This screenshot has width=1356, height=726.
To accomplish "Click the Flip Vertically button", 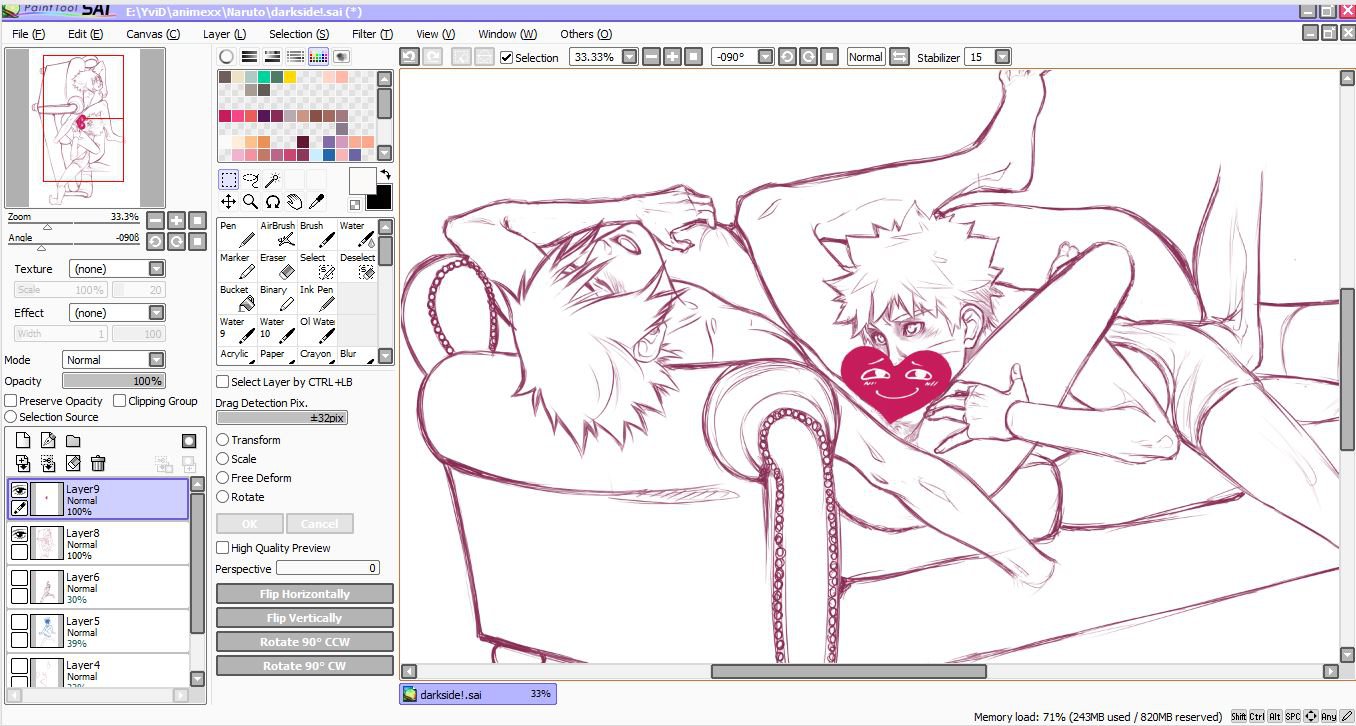I will coord(305,618).
